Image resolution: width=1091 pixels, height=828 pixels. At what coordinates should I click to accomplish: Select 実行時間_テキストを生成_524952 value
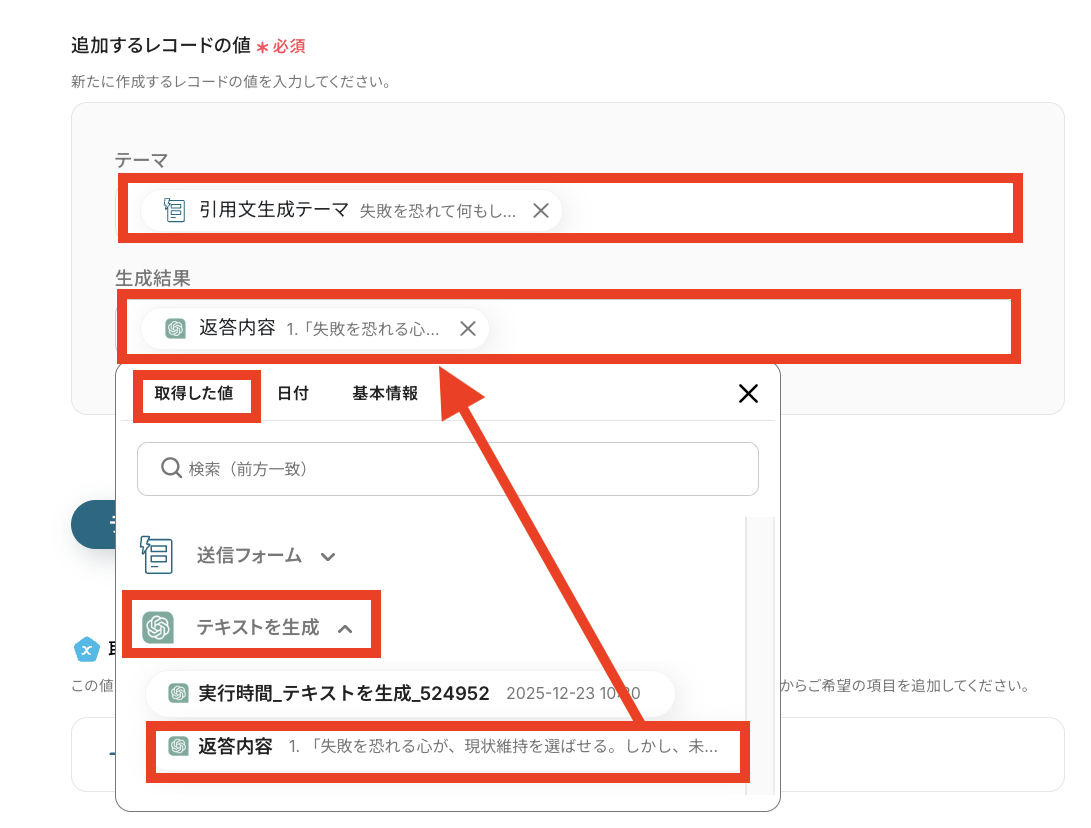411,693
